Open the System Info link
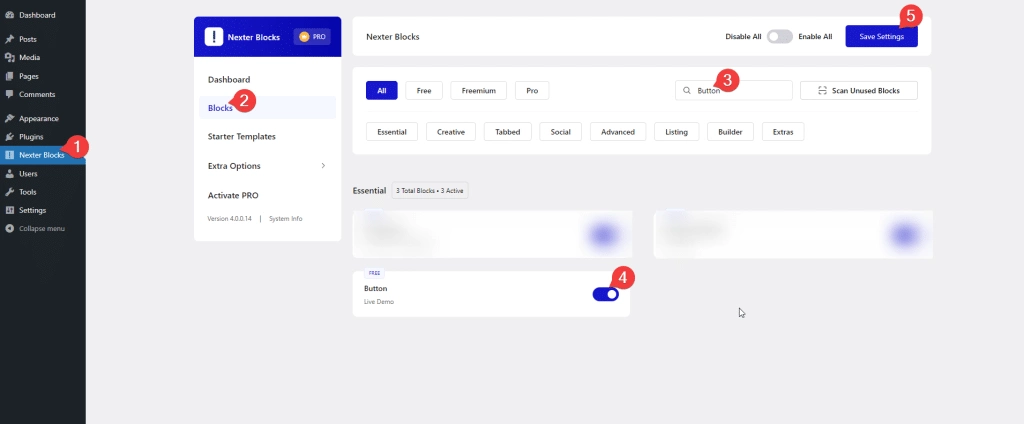Viewport: 1024px width, 424px height. point(285,219)
